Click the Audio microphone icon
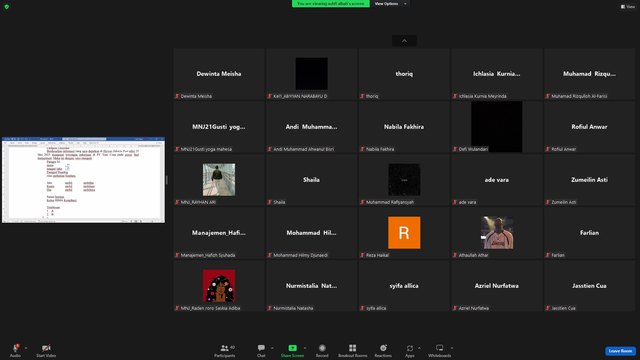 coord(16,348)
